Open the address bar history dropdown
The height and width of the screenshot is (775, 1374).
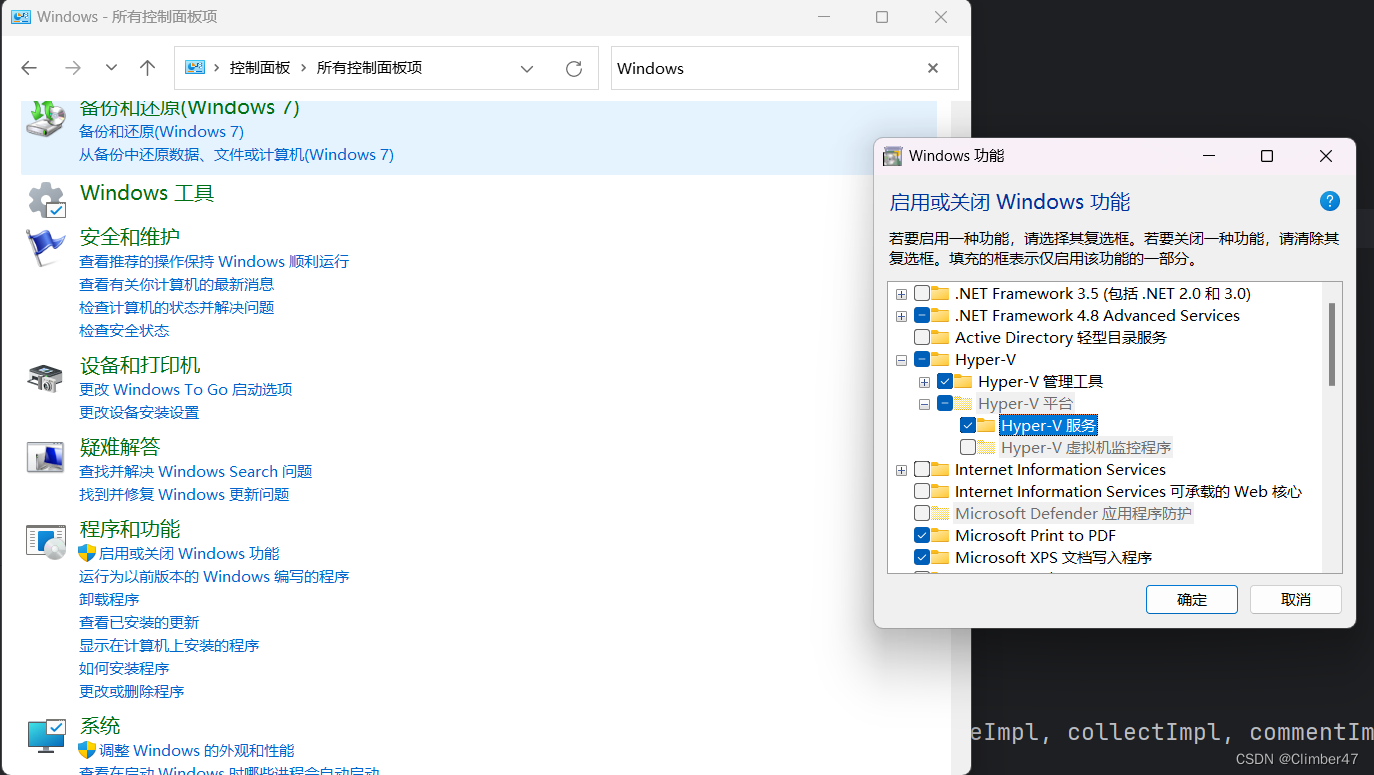(x=527, y=68)
